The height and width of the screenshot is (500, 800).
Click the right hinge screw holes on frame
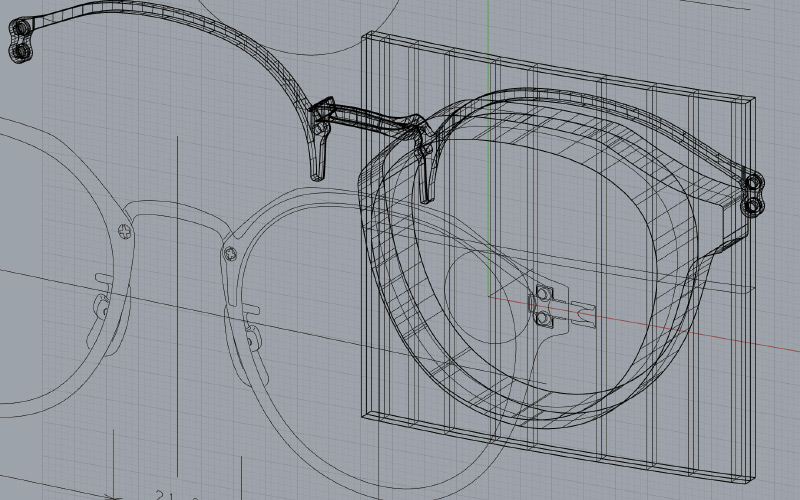pos(753,194)
